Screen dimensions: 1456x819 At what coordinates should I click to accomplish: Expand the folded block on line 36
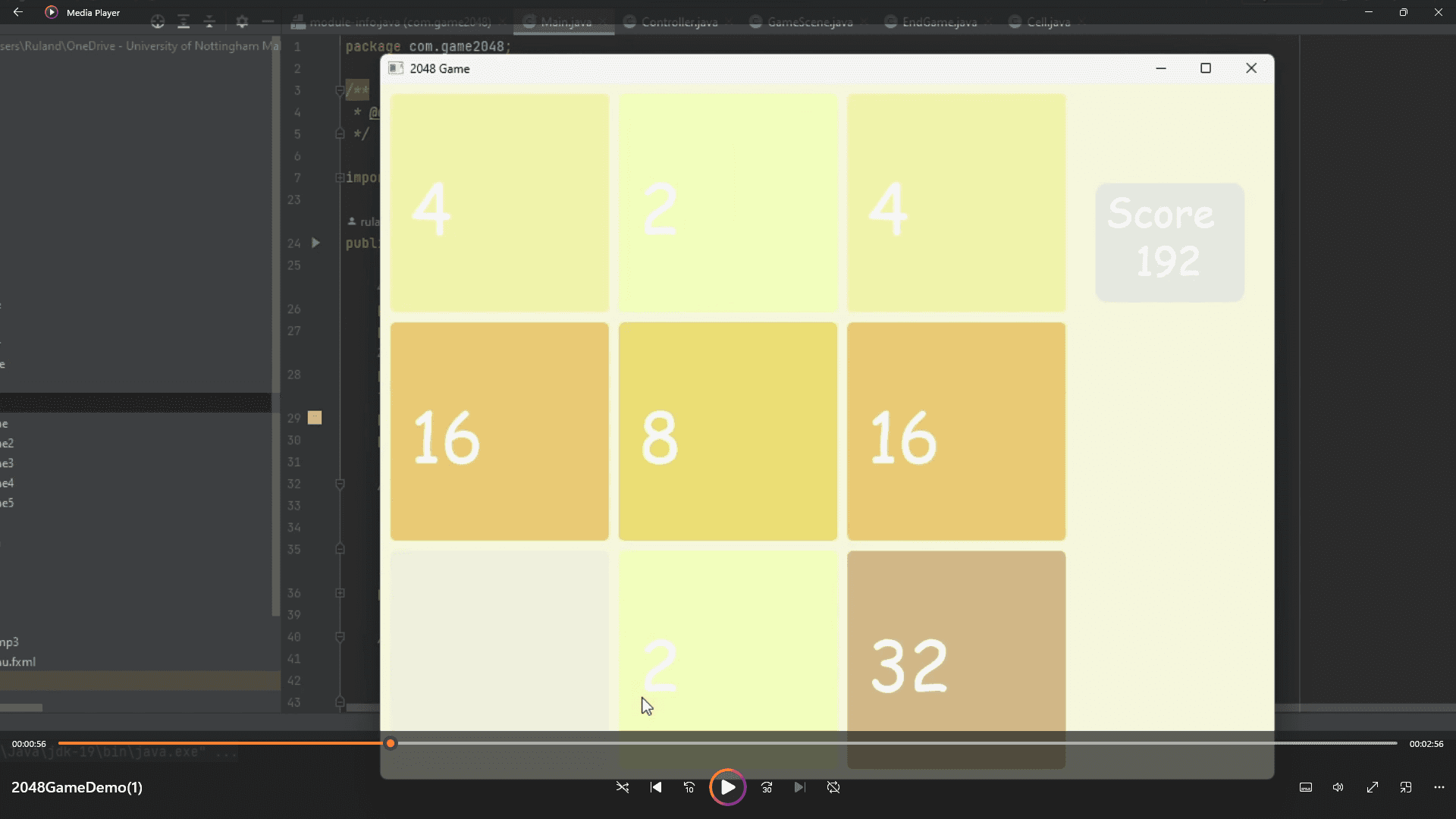340,593
